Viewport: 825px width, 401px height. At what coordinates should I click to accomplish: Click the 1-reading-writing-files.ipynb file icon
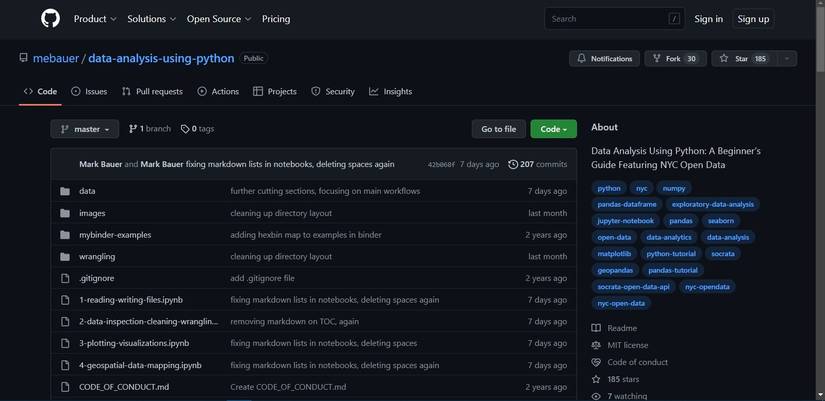pyautogui.click(x=65, y=300)
